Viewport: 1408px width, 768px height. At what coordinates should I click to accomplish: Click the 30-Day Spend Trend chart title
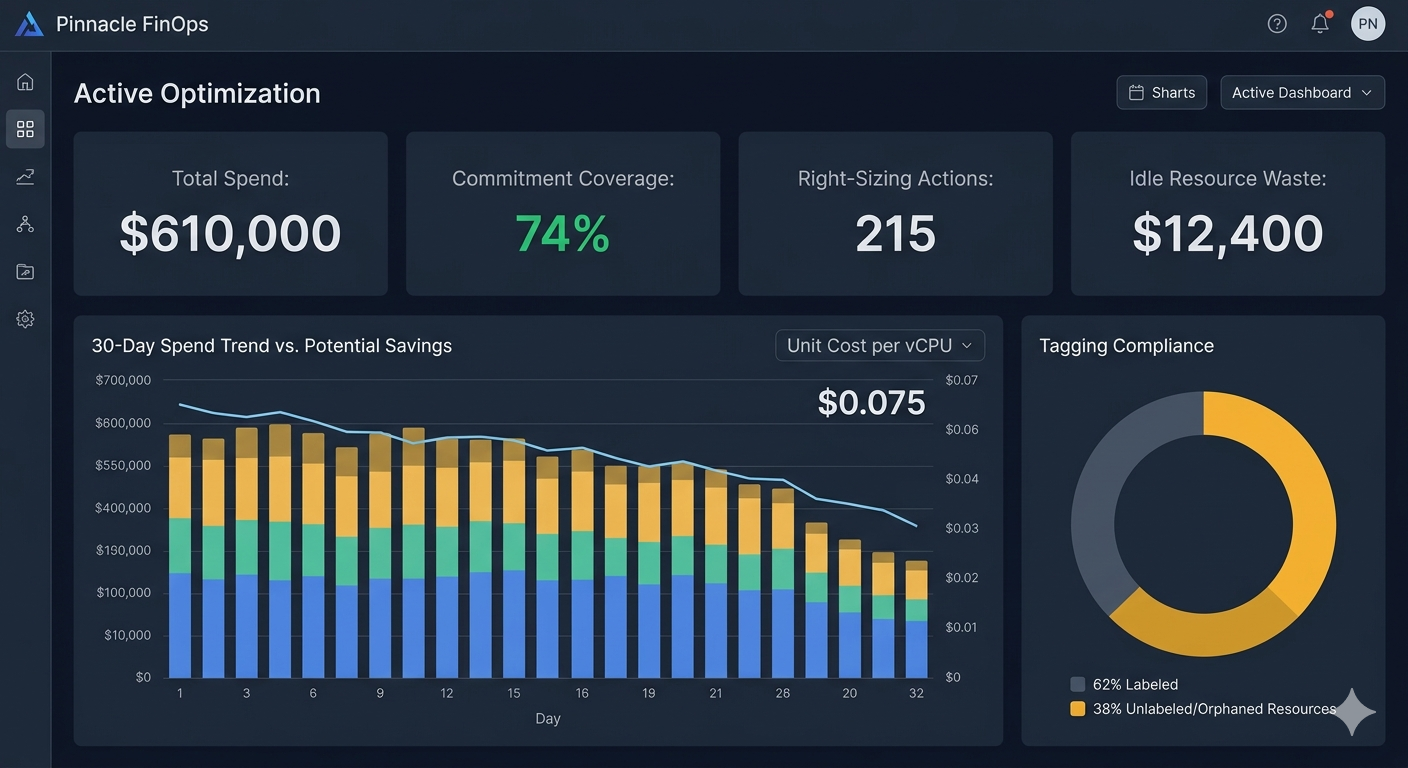271,346
